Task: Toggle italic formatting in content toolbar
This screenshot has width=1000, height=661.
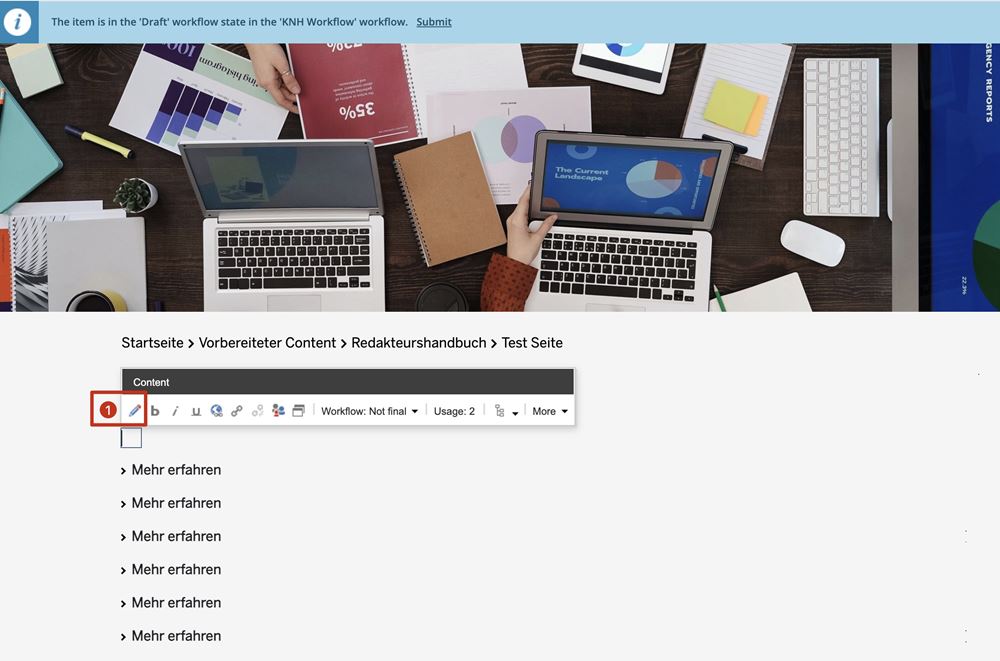Action: (x=176, y=411)
